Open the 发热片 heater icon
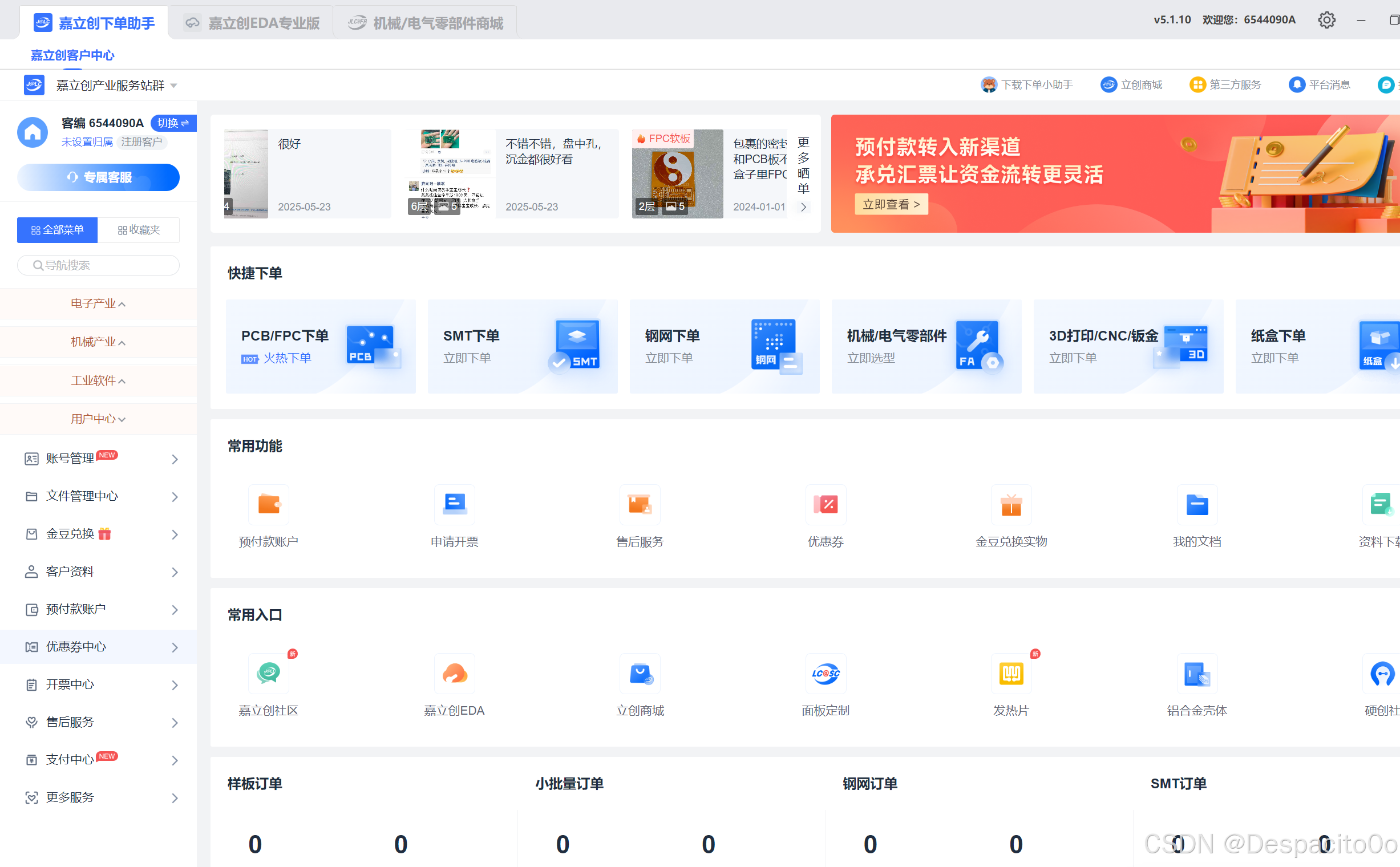The height and width of the screenshot is (867, 1400). [1010, 673]
